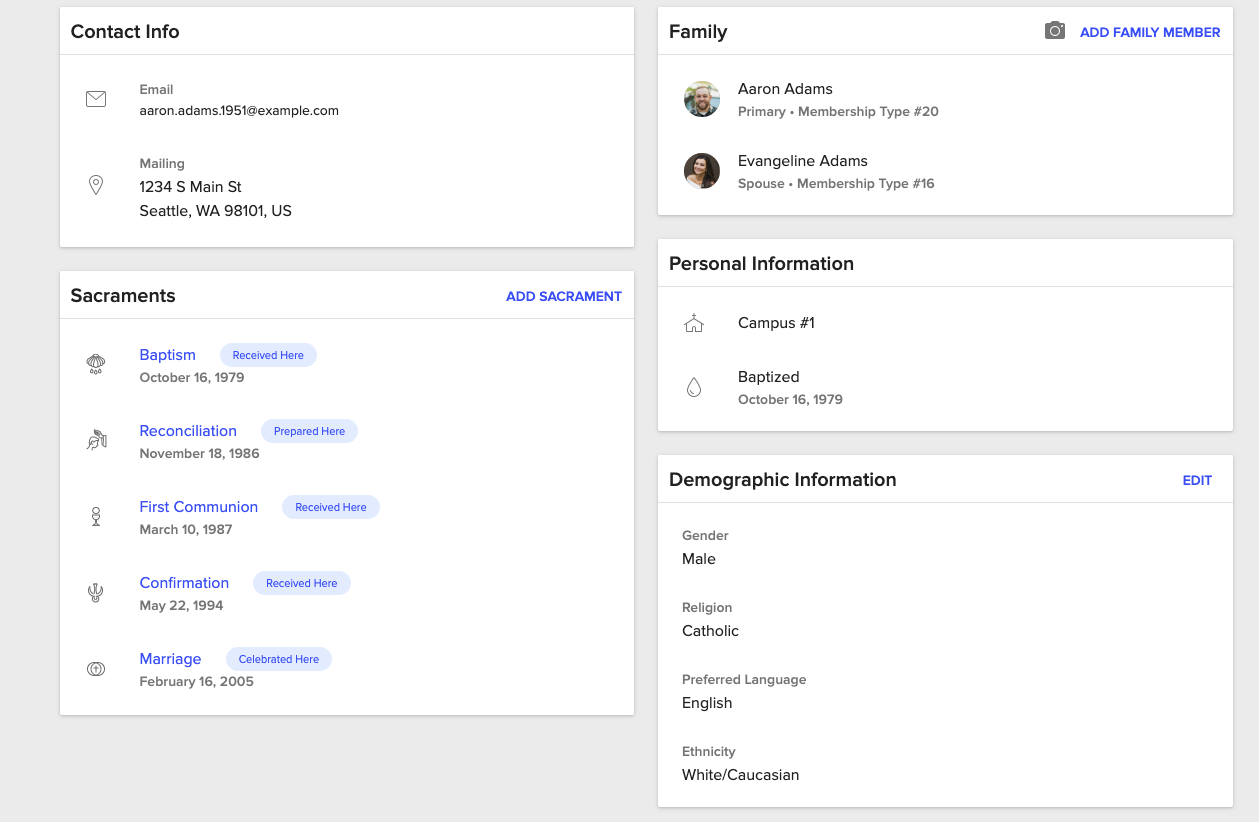
Task: Click the water droplet icon beside Baptized
Action: click(x=694, y=386)
